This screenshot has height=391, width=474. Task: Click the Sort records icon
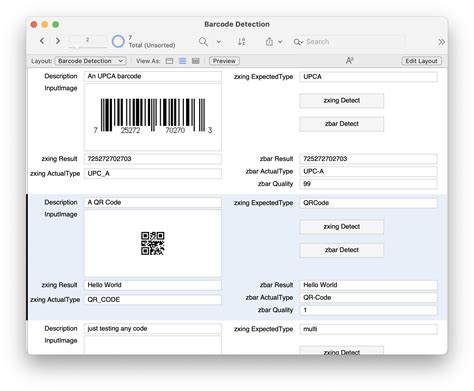242,42
